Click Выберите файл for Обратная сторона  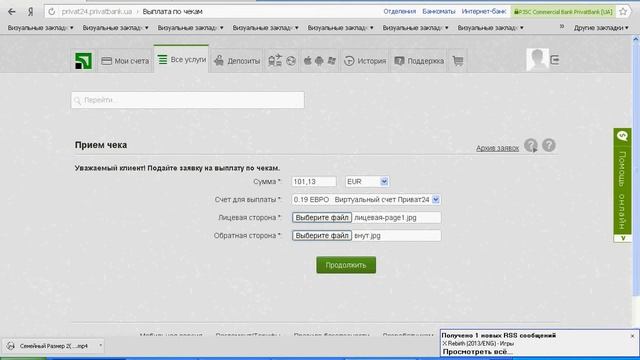(322, 236)
